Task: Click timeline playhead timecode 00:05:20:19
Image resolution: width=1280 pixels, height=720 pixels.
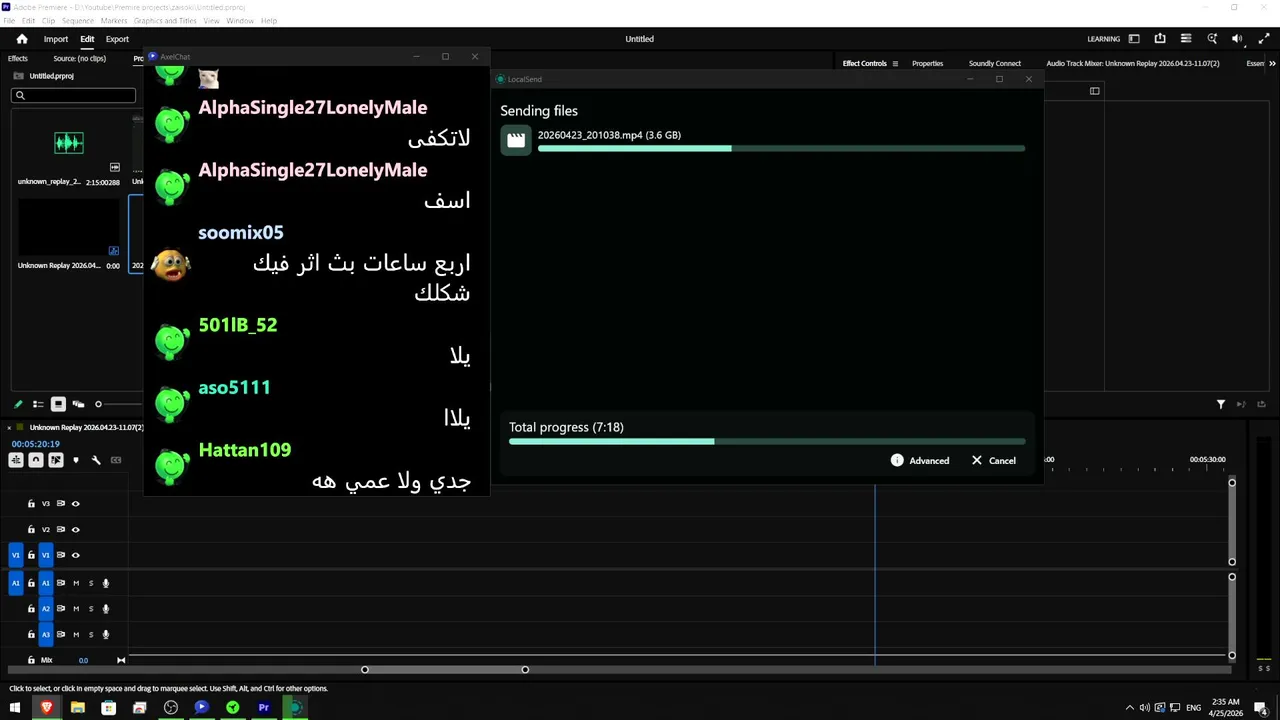Action: pos(36,444)
